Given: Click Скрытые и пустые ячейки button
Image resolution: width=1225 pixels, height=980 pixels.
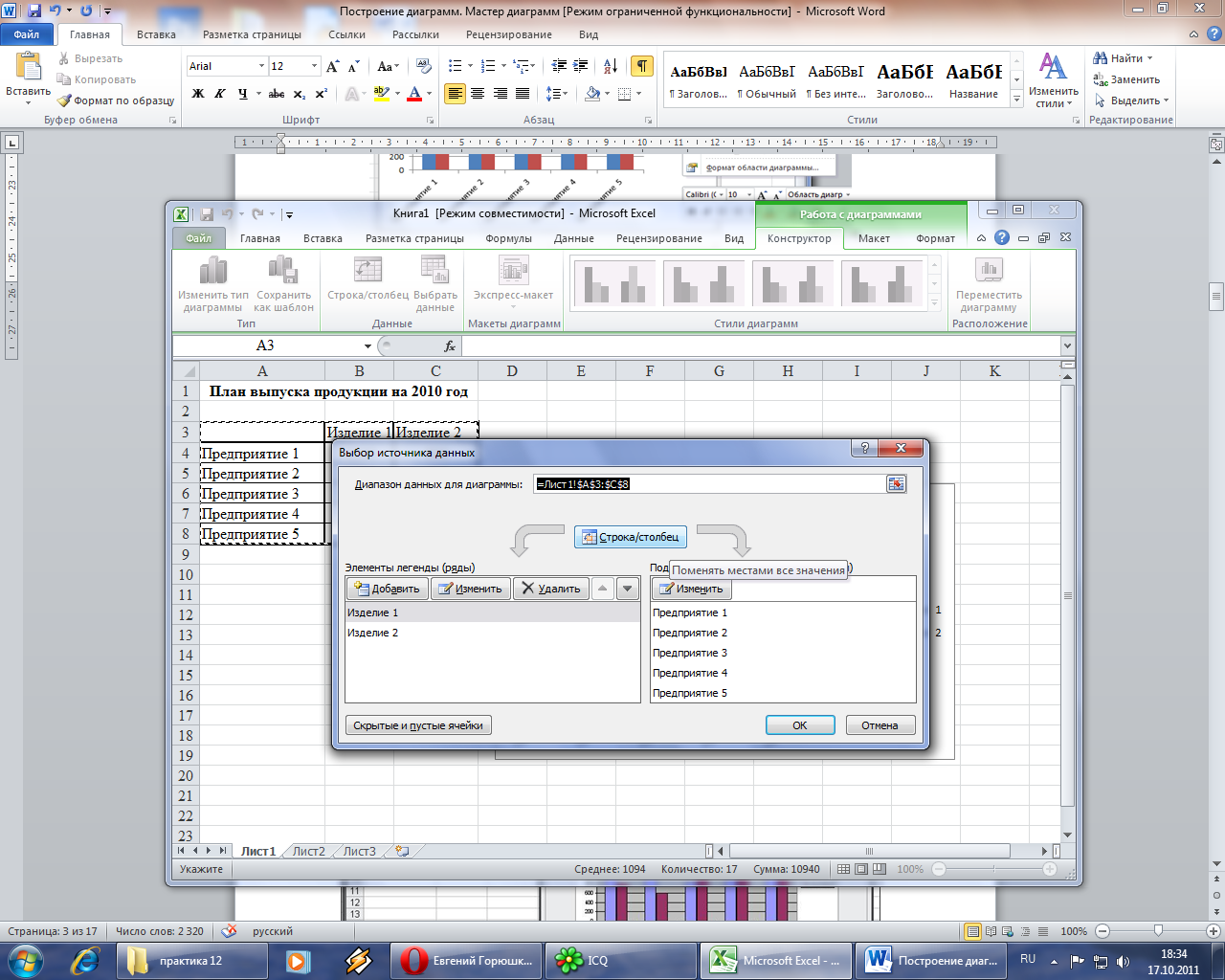Looking at the screenshot, I should click(418, 725).
